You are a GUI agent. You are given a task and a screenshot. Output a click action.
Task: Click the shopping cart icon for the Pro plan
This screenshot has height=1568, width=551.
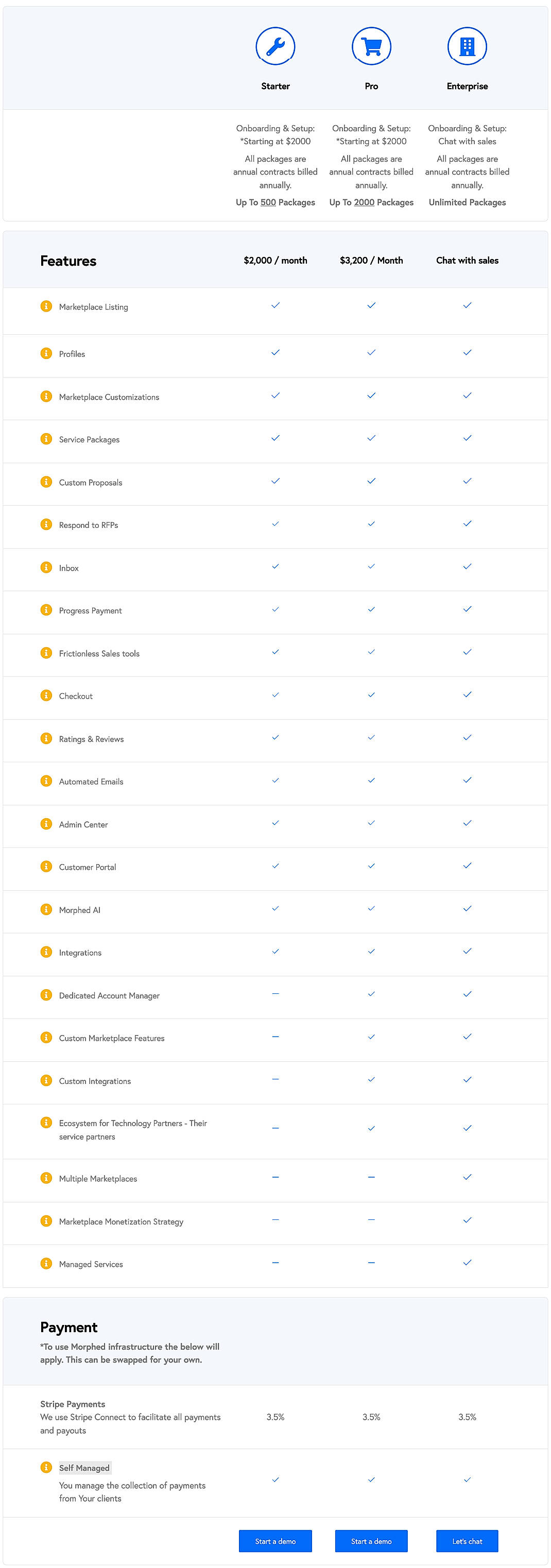pos(371,46)
